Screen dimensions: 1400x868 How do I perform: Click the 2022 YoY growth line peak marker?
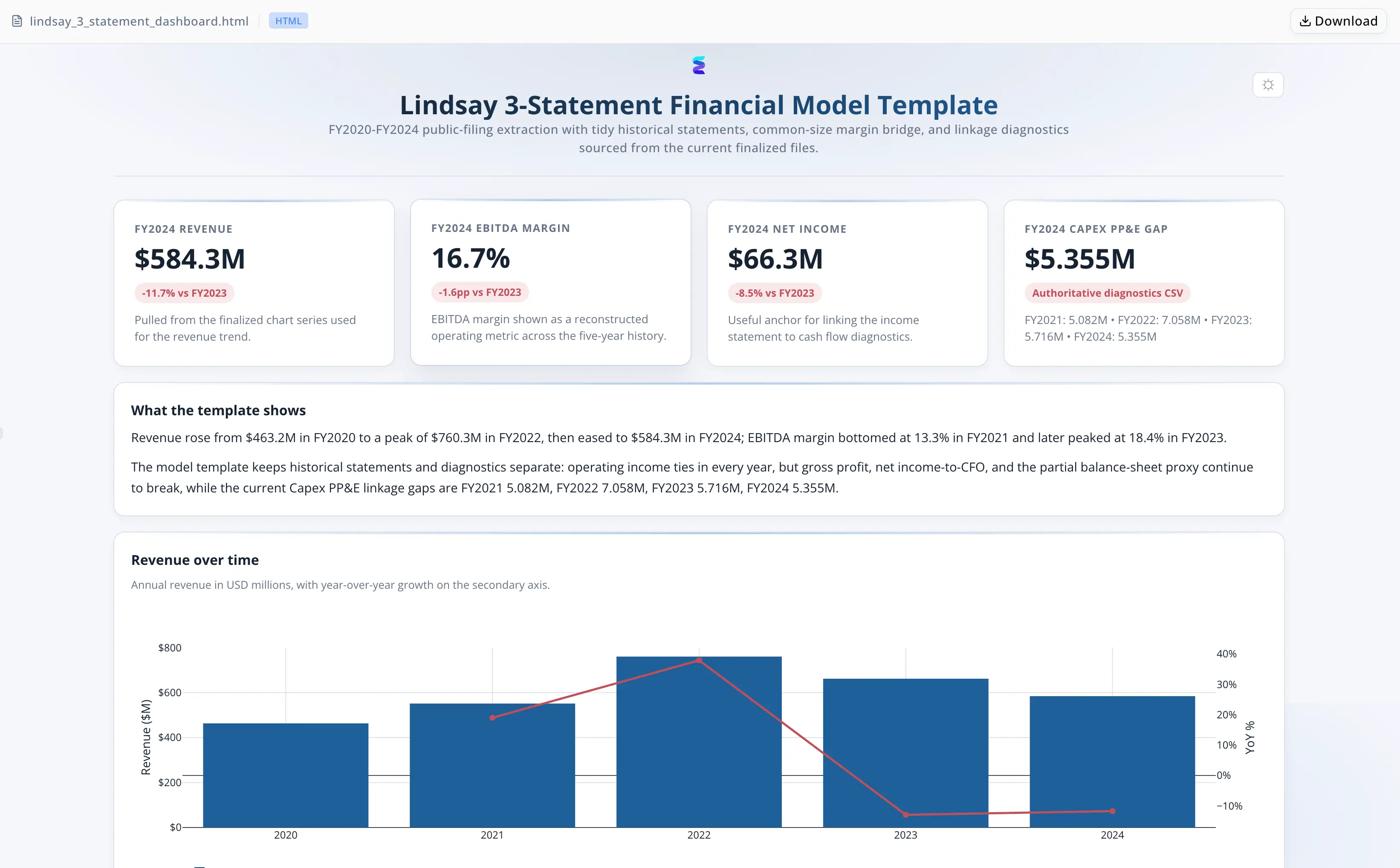tap(699, 660)
